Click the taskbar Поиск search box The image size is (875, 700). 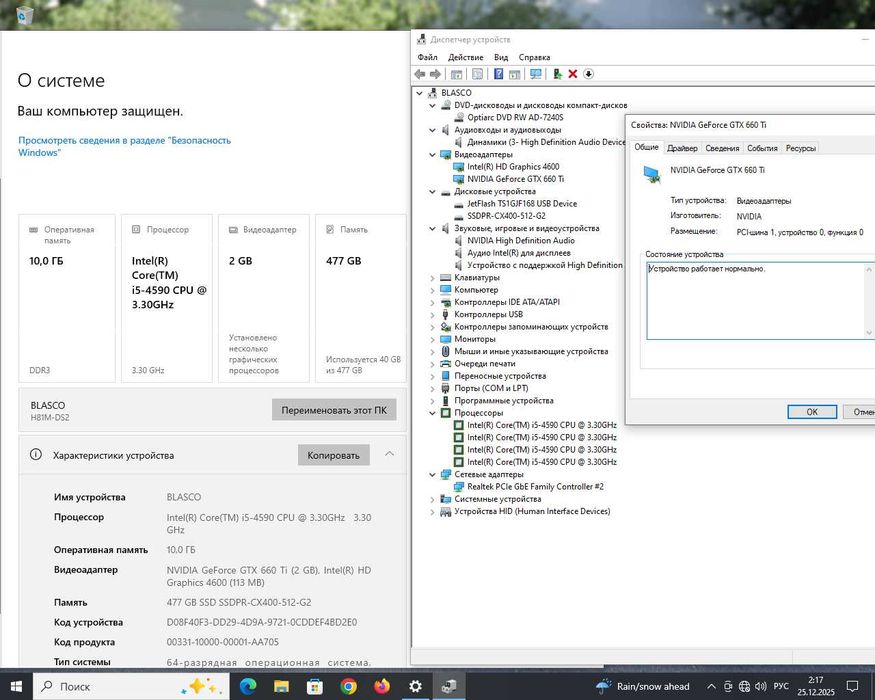coord(131,686)
